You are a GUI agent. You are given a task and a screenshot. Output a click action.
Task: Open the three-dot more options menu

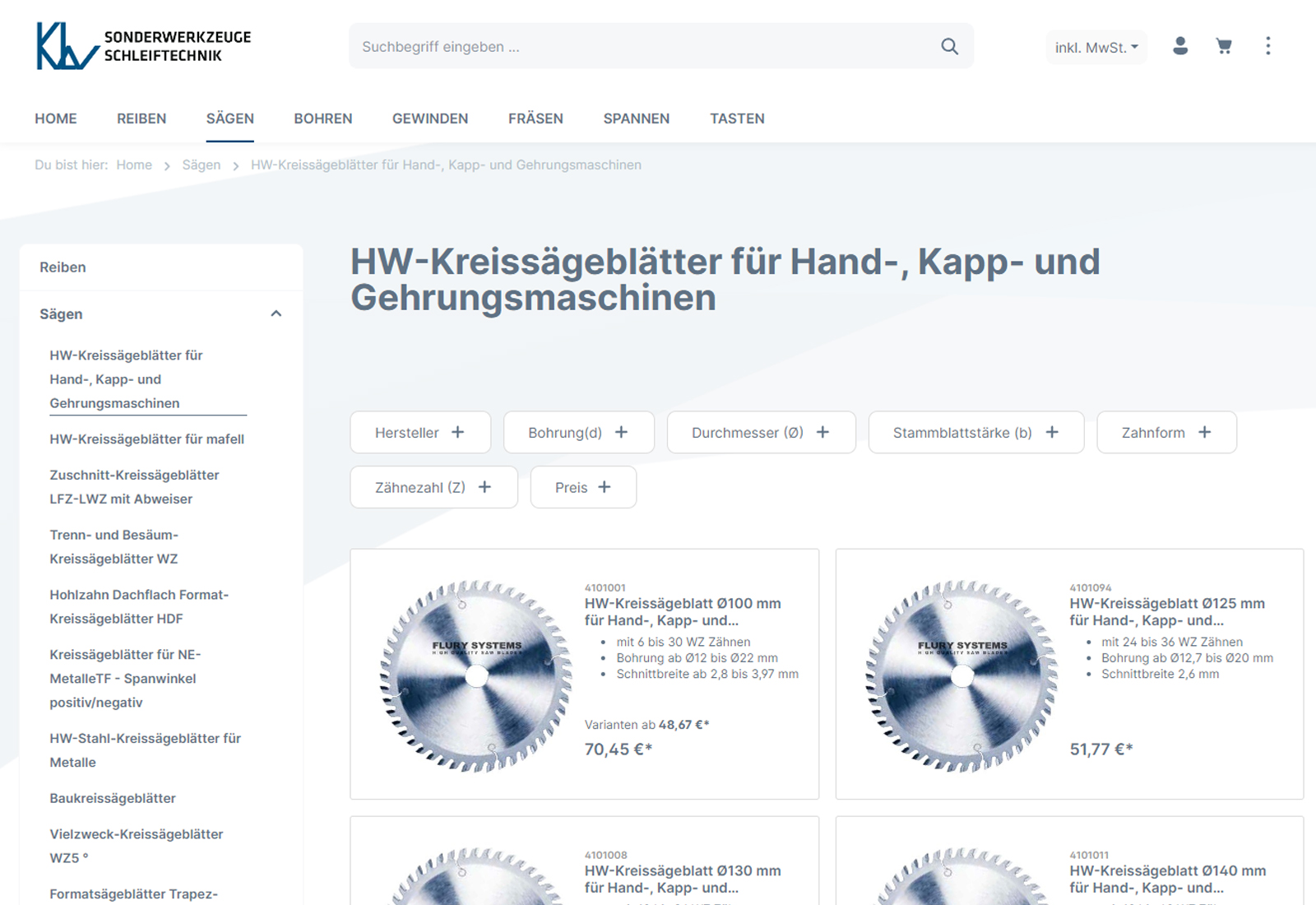1267,46
